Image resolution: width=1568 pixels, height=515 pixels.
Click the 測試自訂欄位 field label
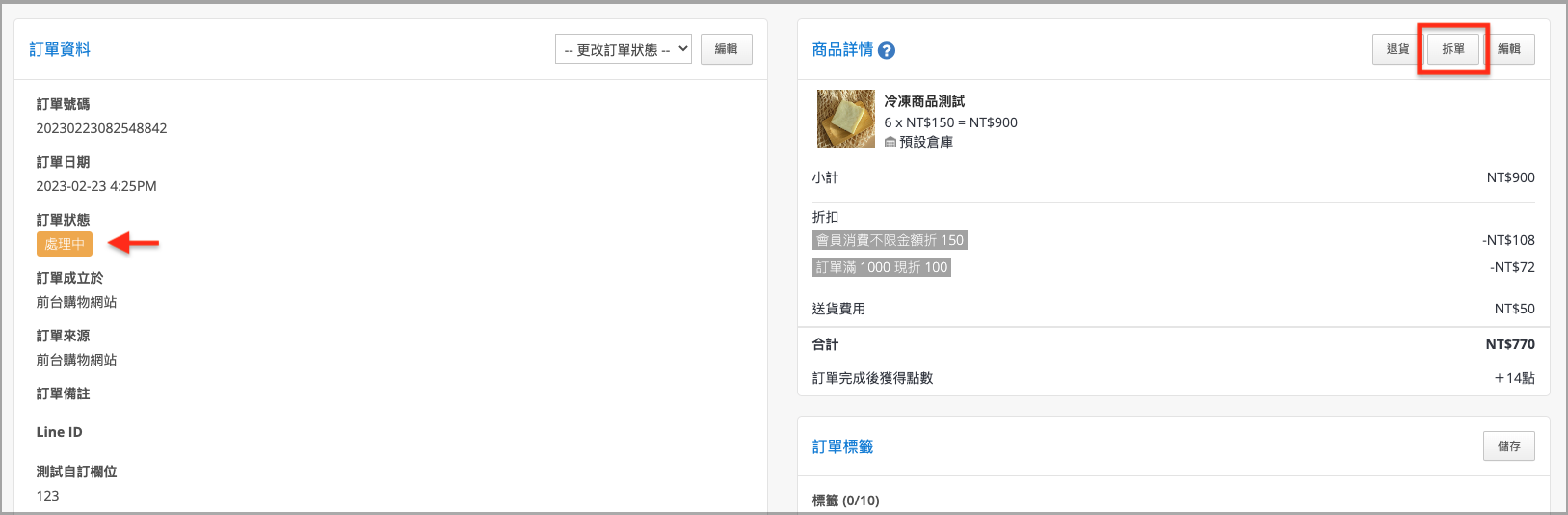[76, 472]
